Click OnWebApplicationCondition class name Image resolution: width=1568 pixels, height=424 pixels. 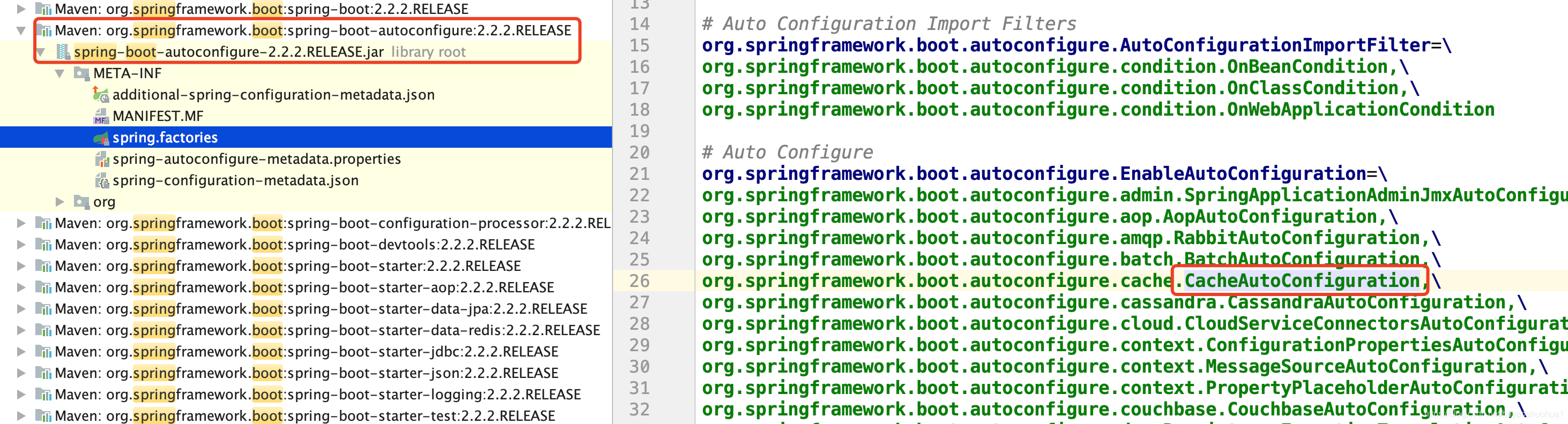(1361, 110)
